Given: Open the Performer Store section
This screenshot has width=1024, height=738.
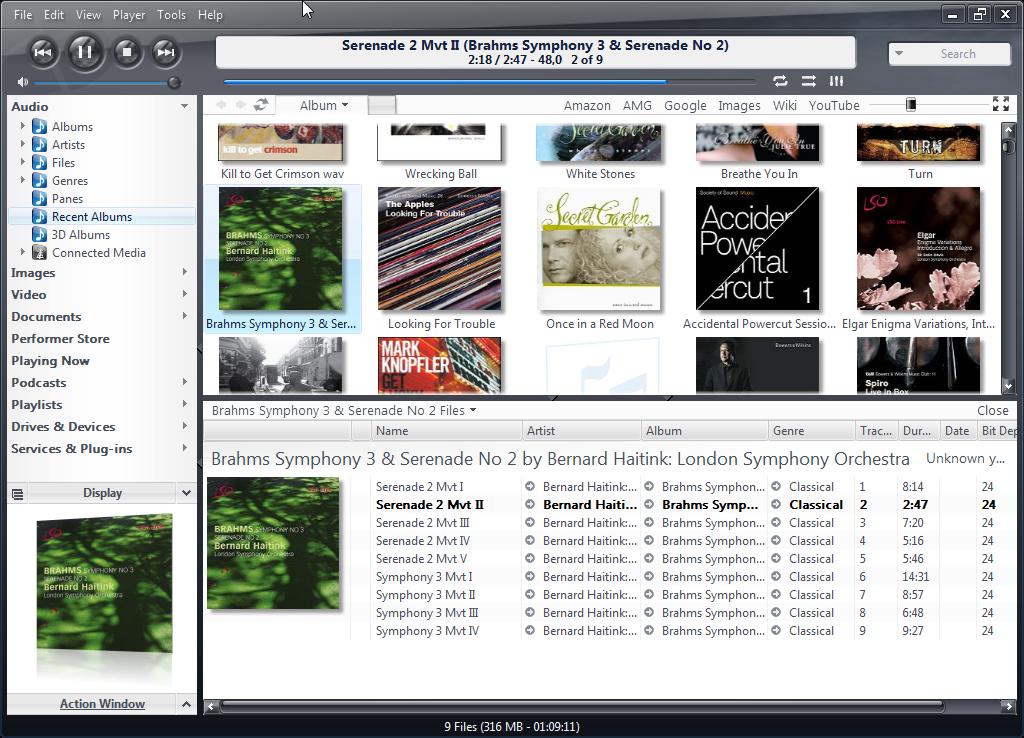Looking at the screenshot, I should 60,338.
